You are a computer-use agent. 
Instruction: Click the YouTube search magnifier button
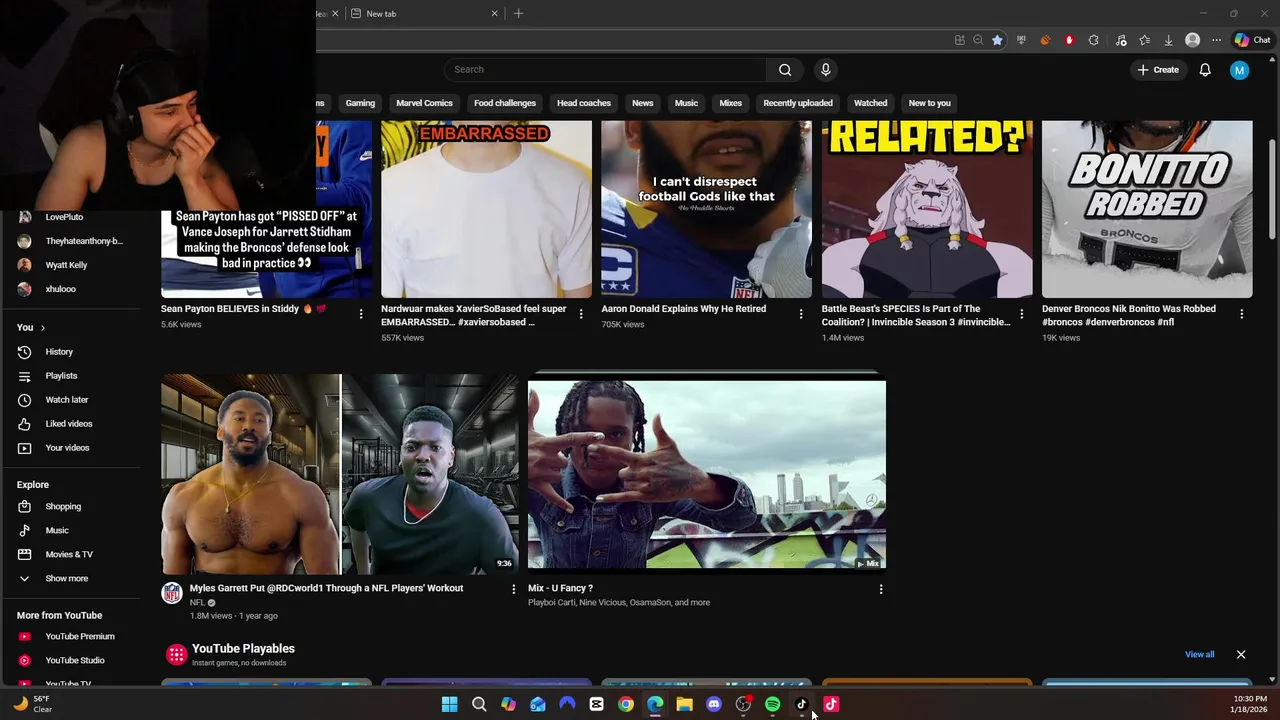pos(785,70)
